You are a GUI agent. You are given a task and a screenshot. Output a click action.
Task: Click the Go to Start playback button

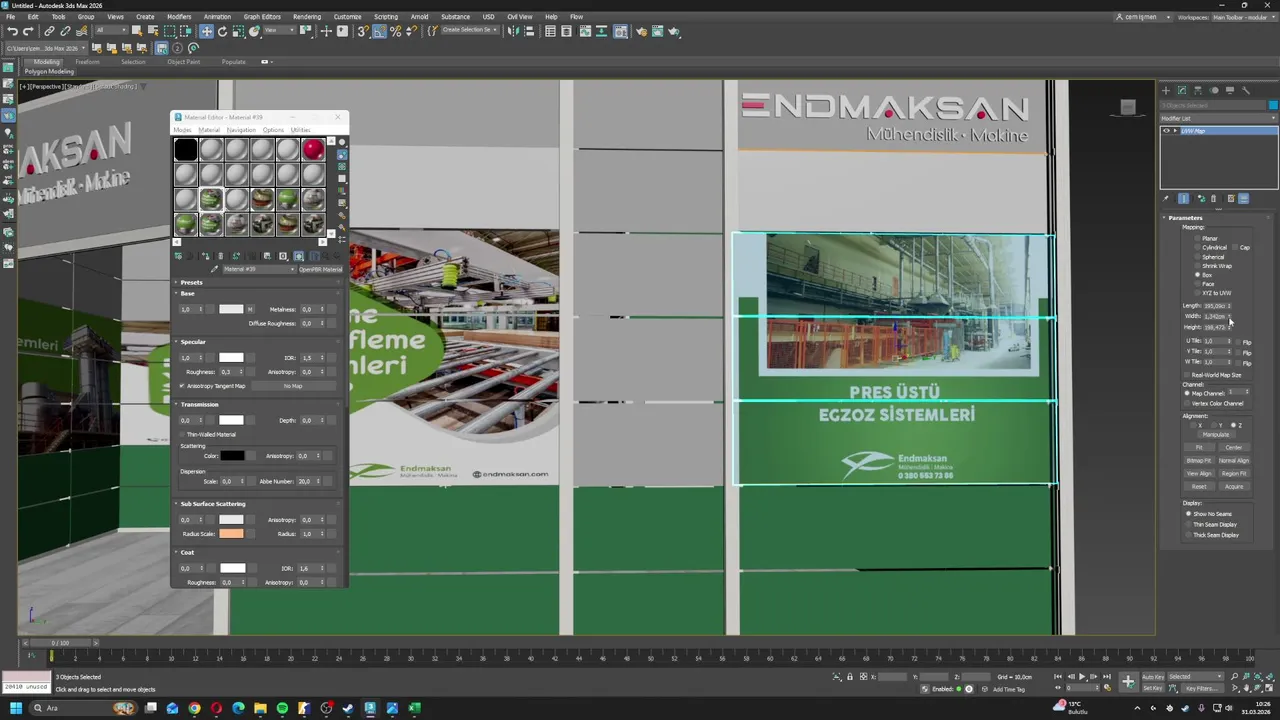[1058, 677]
